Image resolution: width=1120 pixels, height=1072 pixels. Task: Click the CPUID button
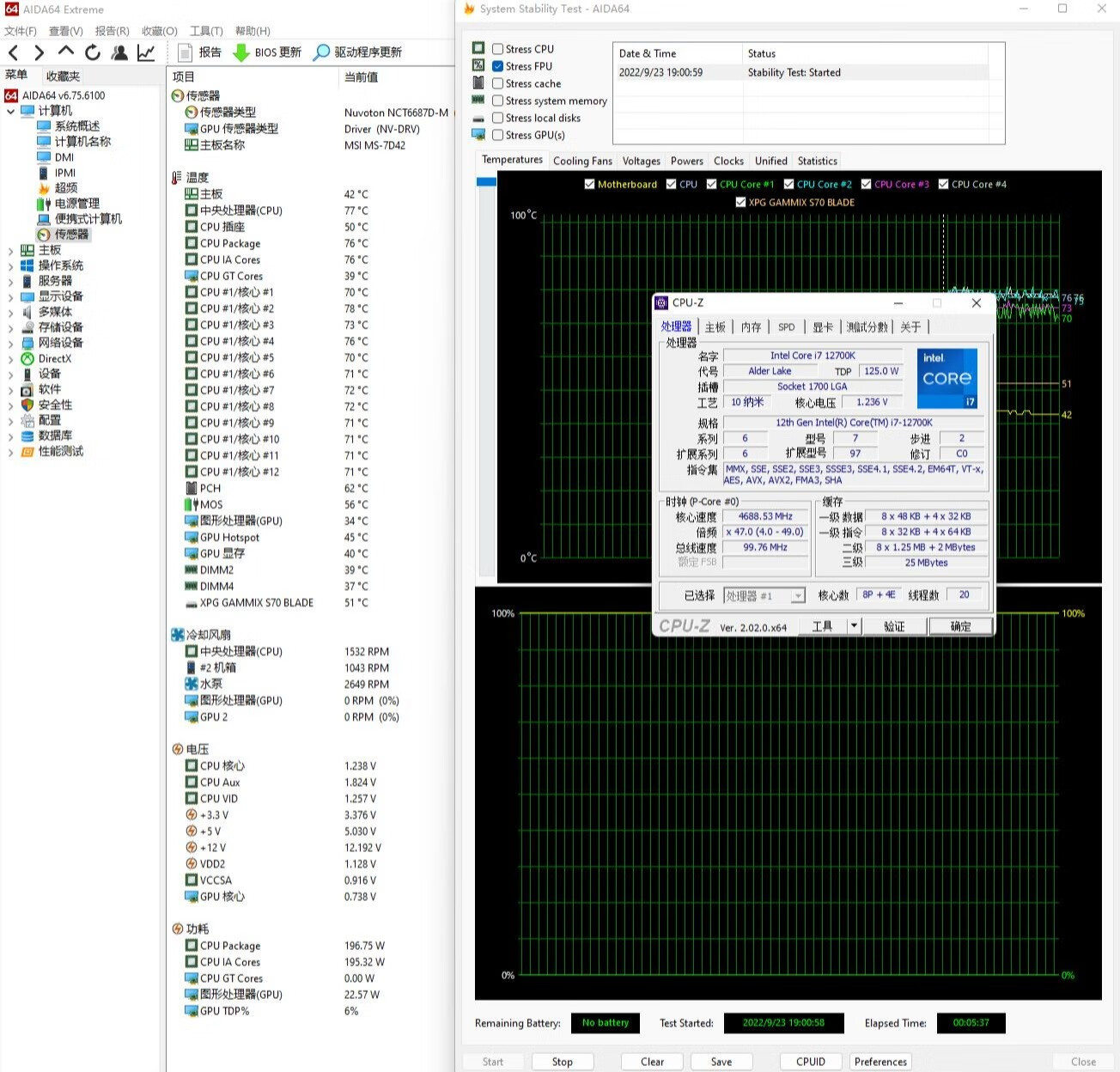tap(810, 1062)
